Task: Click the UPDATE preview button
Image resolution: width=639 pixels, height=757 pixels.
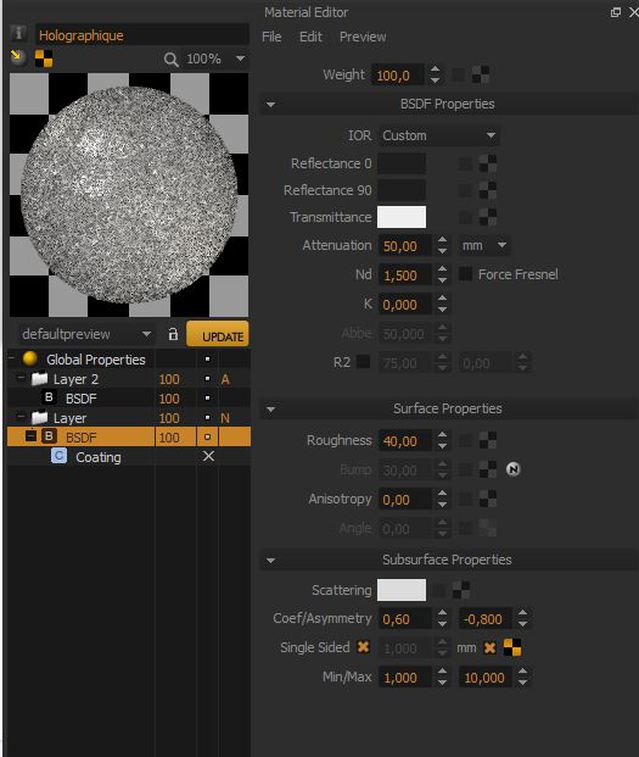Action: click(x=218, y=334)
